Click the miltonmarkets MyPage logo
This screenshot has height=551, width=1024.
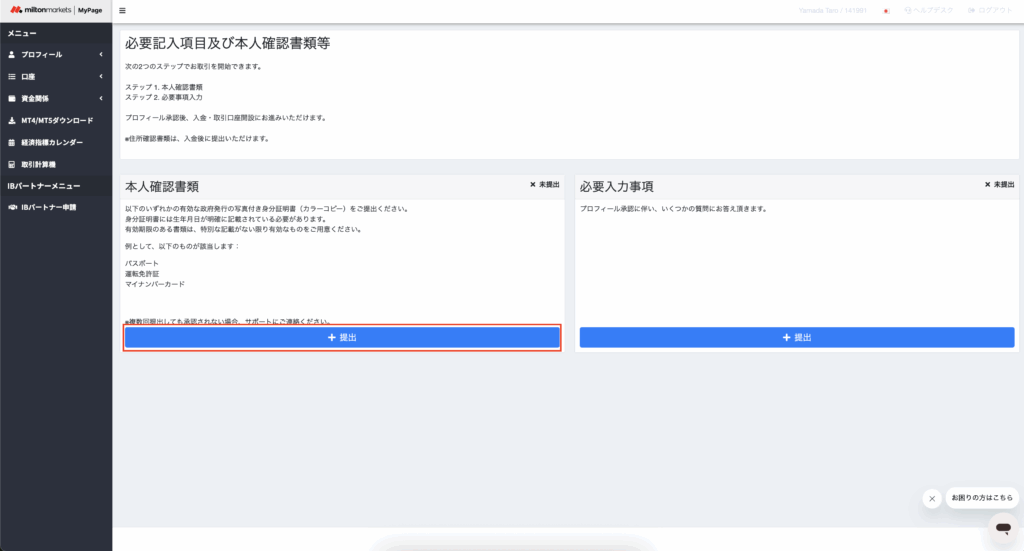56,10
